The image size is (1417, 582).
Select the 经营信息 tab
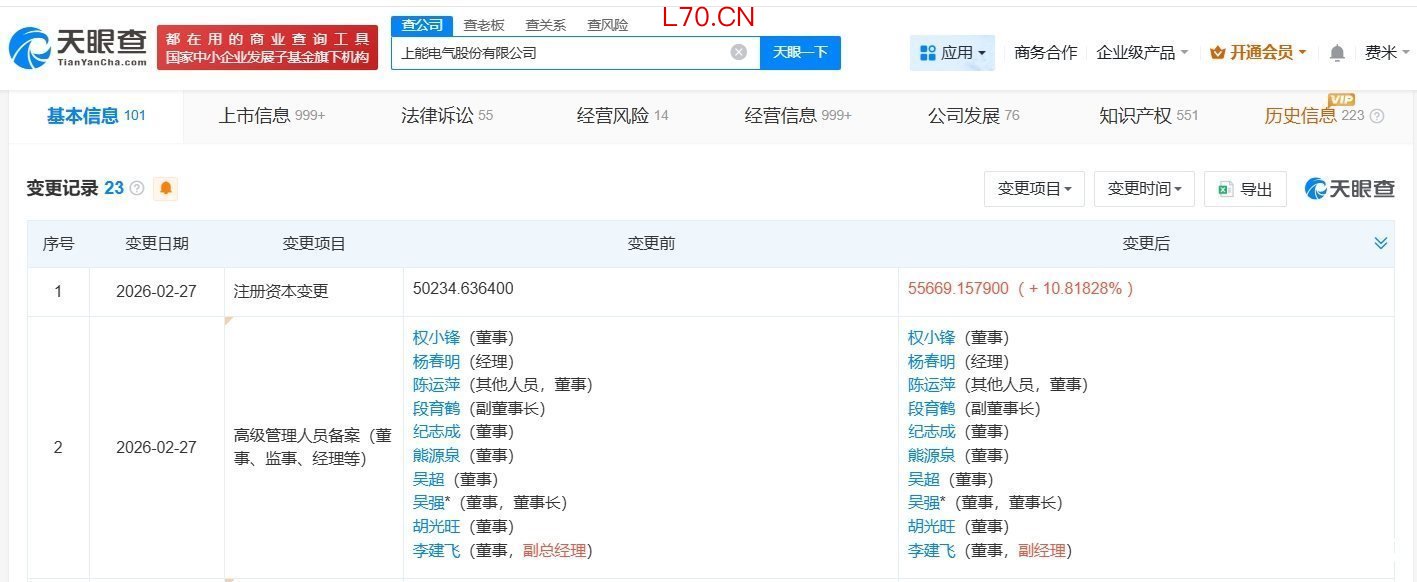pos(798,116)
